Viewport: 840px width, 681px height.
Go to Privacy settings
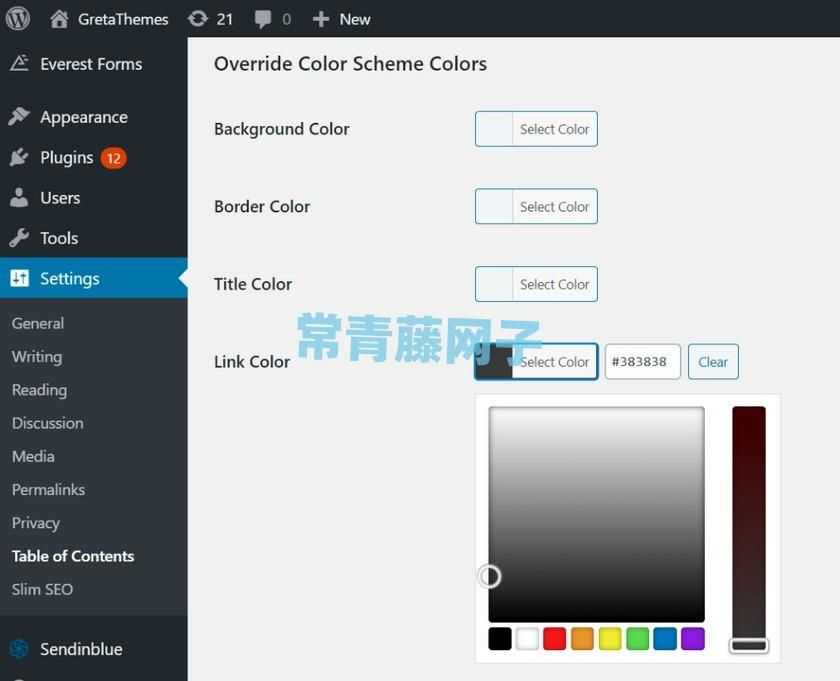35,523
